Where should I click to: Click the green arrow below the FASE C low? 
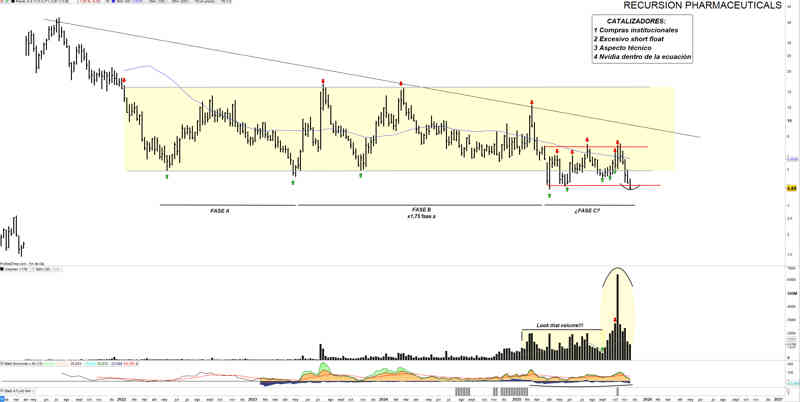[x=549, y=196]
